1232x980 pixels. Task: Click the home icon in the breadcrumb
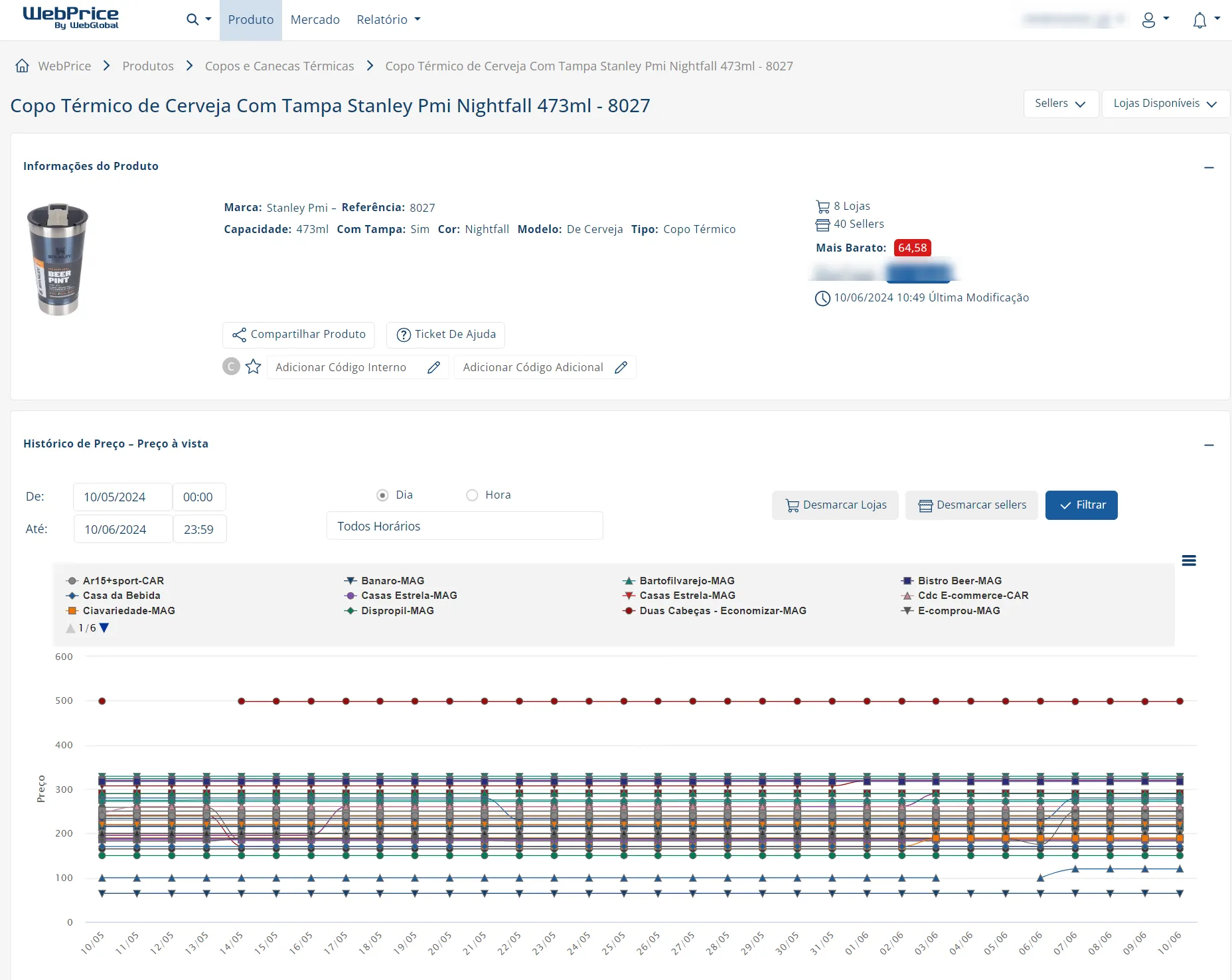pyautogui.click(x=23, y=66)
